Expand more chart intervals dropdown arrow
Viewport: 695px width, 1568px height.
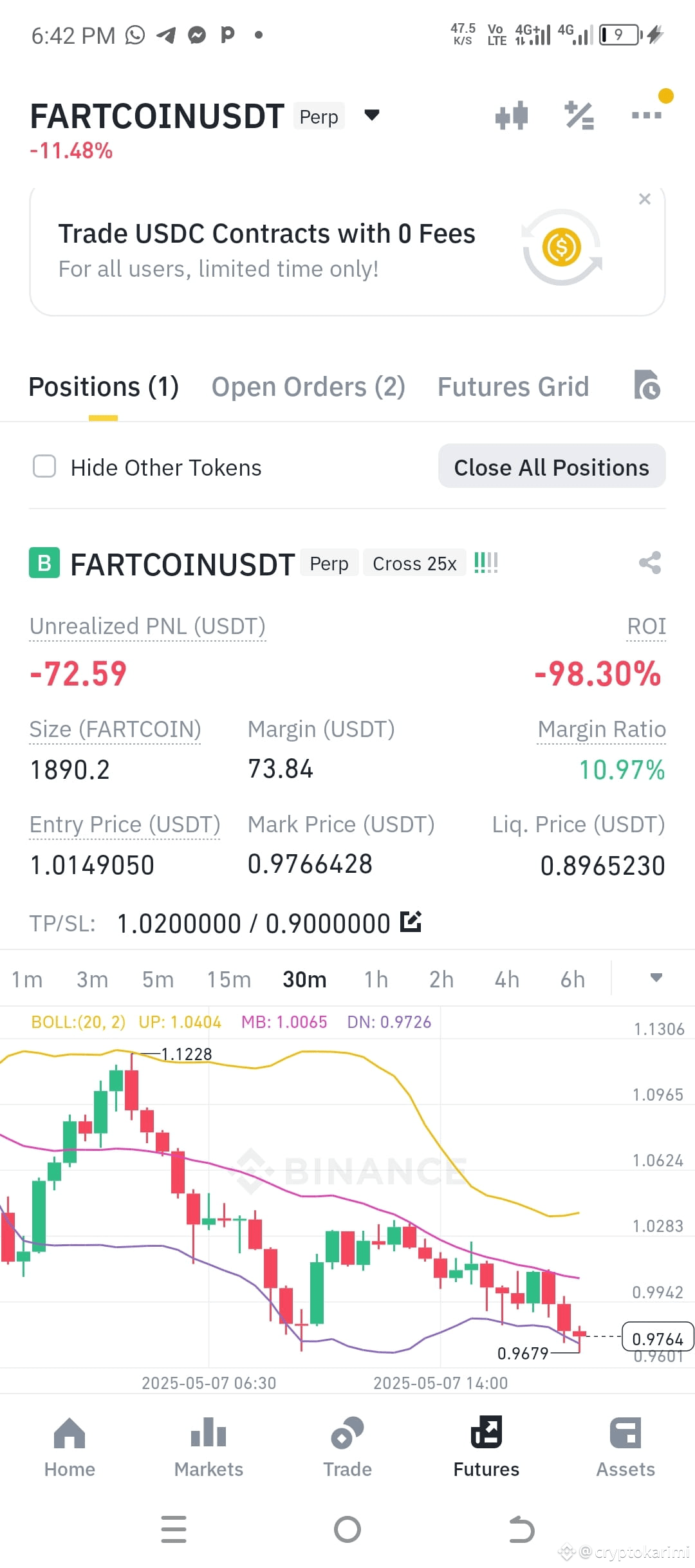(x=656, y=978)
